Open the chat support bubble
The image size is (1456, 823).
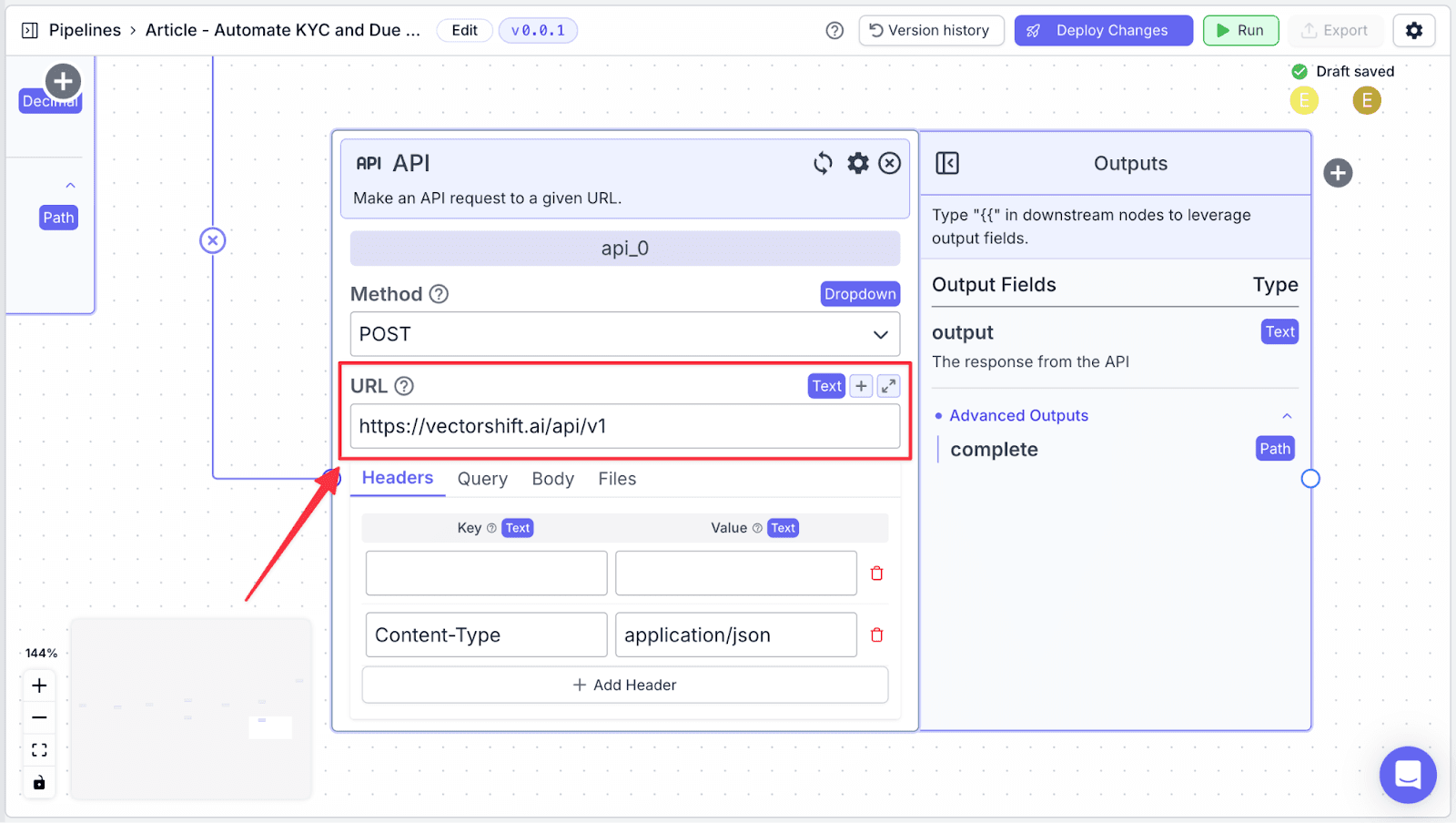[x=1408, y=775]
